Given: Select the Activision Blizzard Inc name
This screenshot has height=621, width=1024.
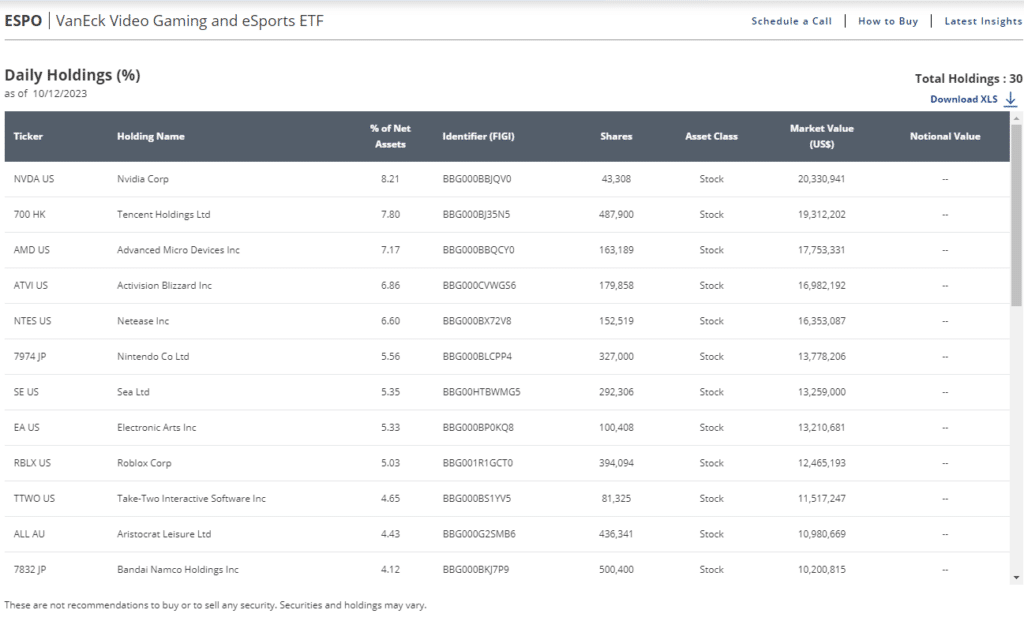Looking at the screenshot, I should (165, 285).
